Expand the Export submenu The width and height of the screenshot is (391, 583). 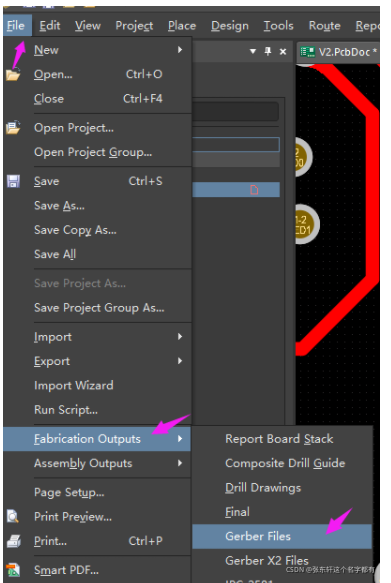[97, 361]
